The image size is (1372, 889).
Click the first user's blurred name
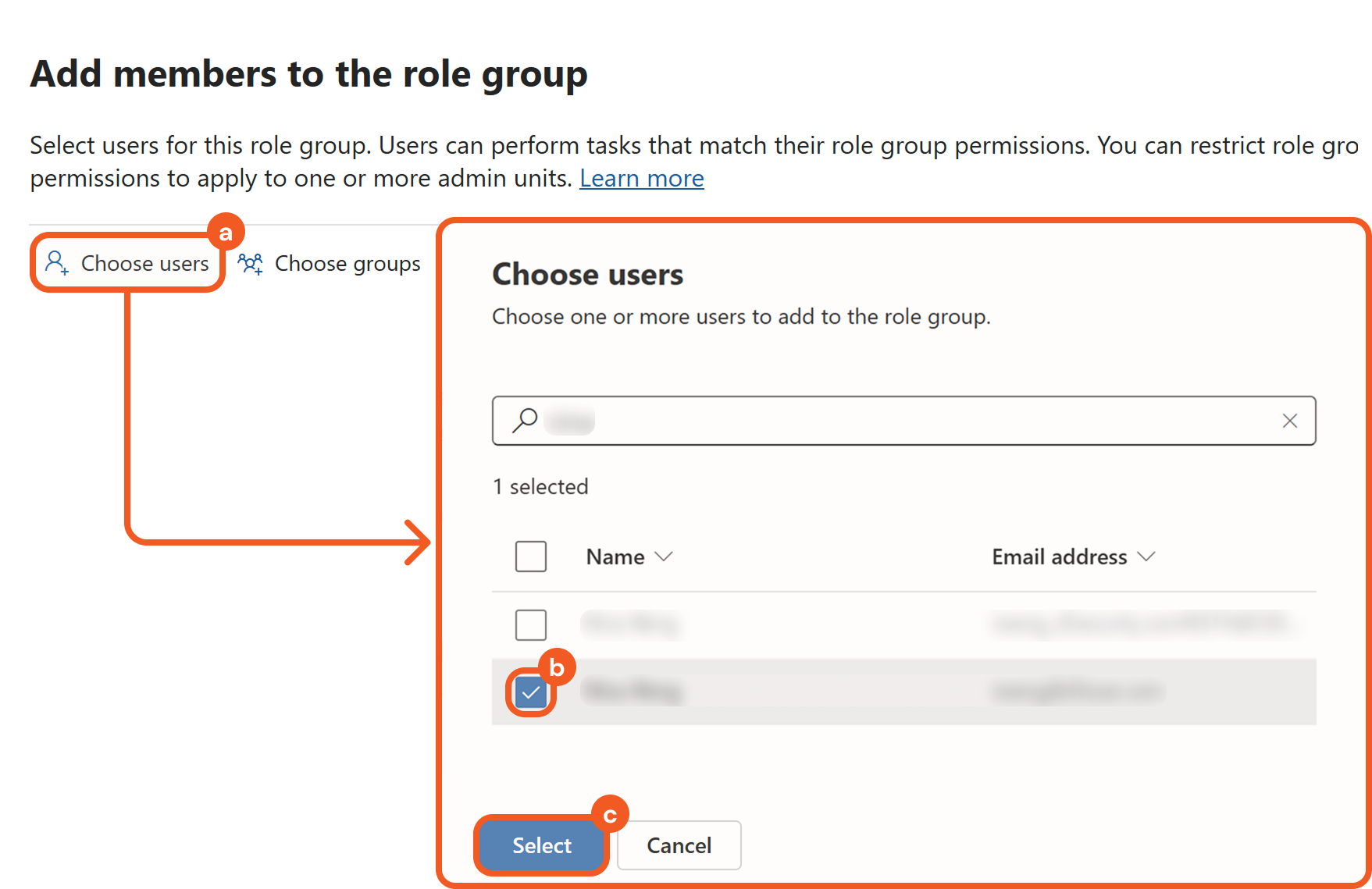pos(631,624)
